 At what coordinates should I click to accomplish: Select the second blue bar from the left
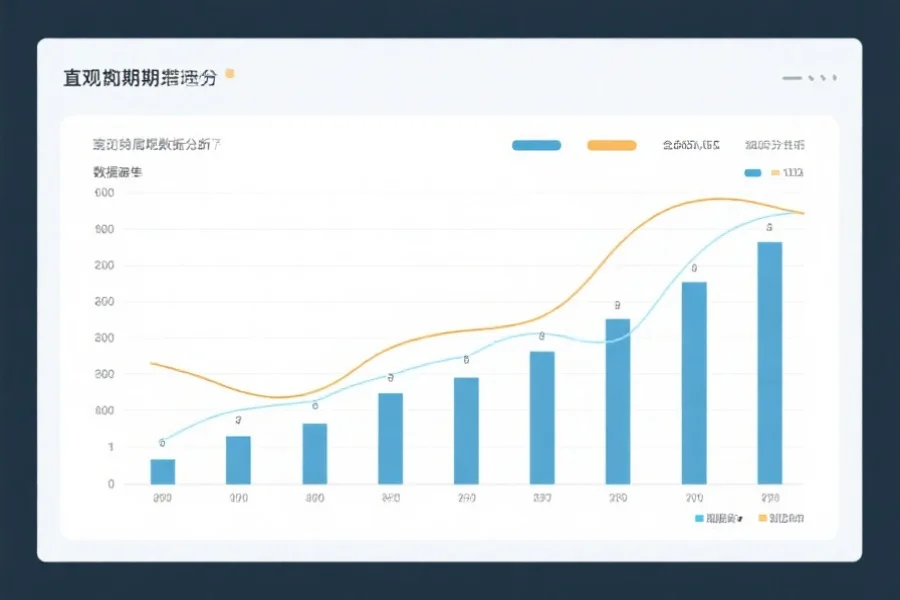tap(238, 460)
